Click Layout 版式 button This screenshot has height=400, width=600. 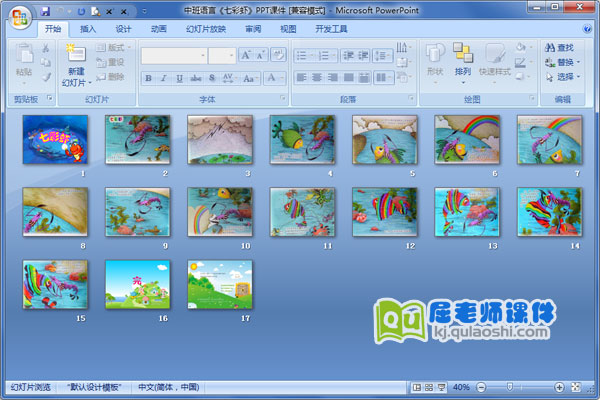click(x=113, y=47)
